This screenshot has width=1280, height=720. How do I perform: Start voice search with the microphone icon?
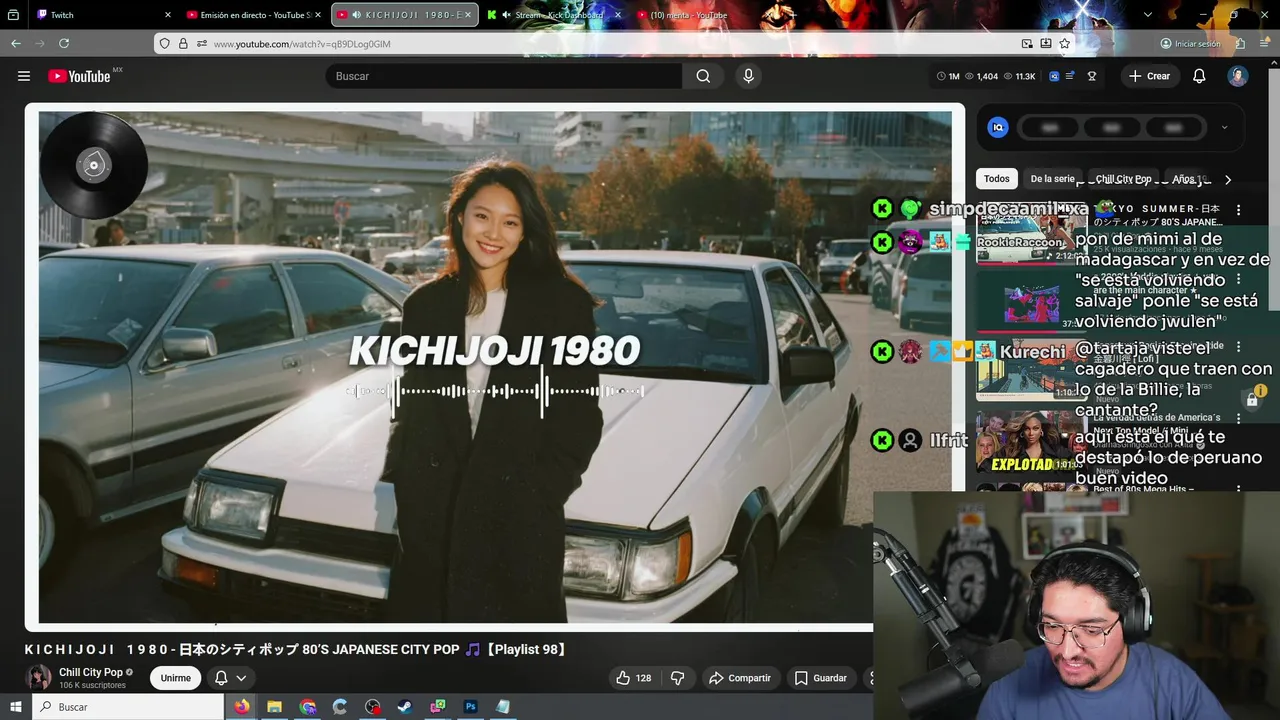pyautogui.click(x=748, y=76)
